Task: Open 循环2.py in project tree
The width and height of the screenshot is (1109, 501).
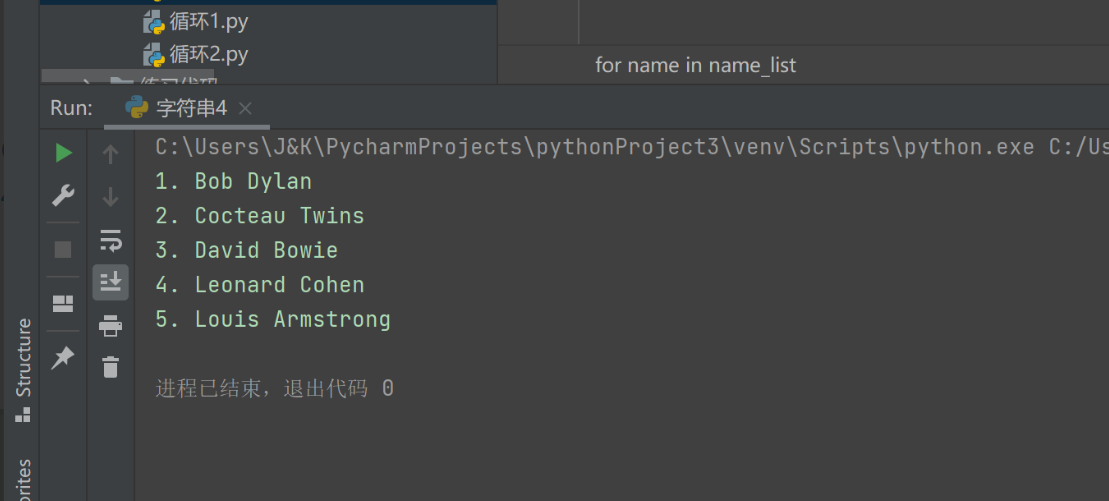Action: [208, 53]
